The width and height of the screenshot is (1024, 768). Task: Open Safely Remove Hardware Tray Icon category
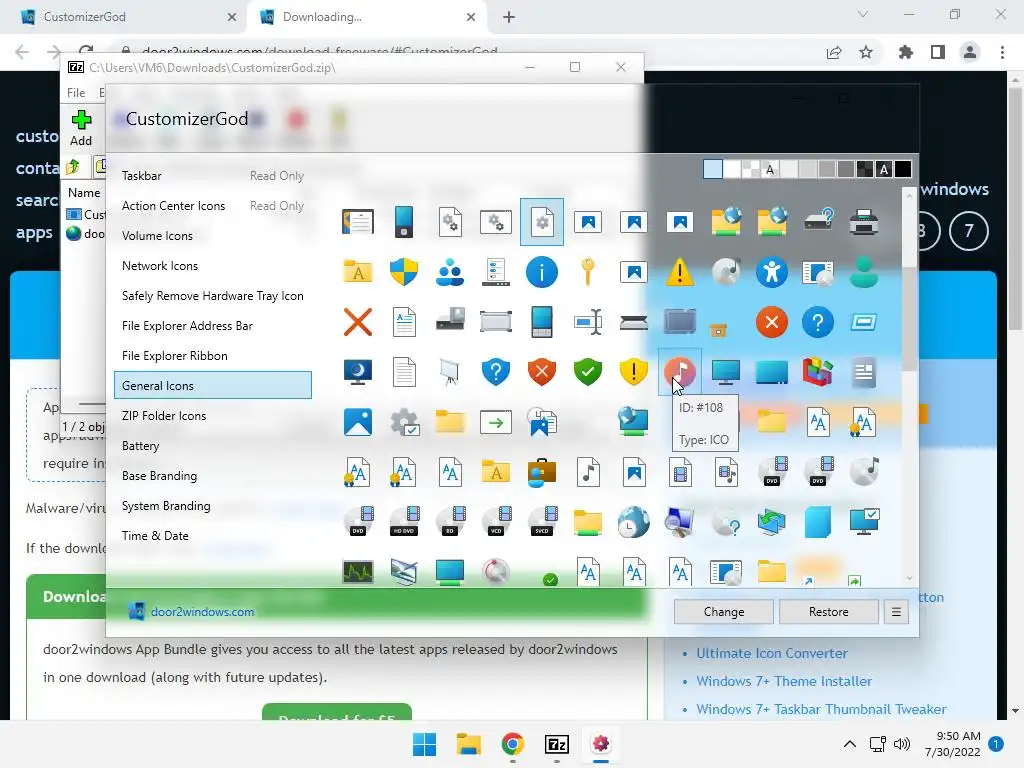[x=213, y=296]
